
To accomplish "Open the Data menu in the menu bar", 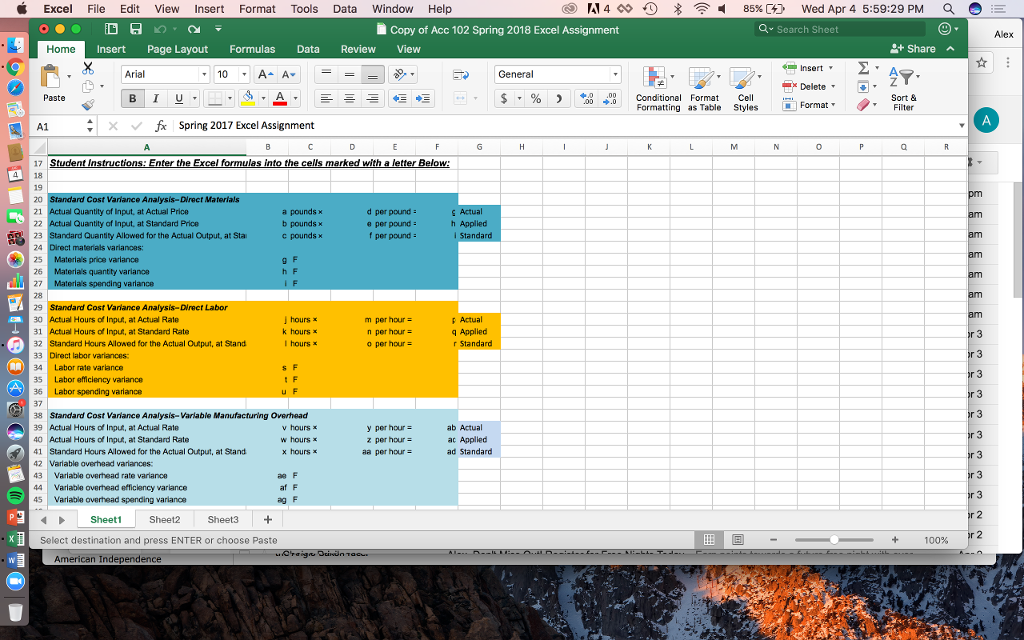I will click(344, 9).
